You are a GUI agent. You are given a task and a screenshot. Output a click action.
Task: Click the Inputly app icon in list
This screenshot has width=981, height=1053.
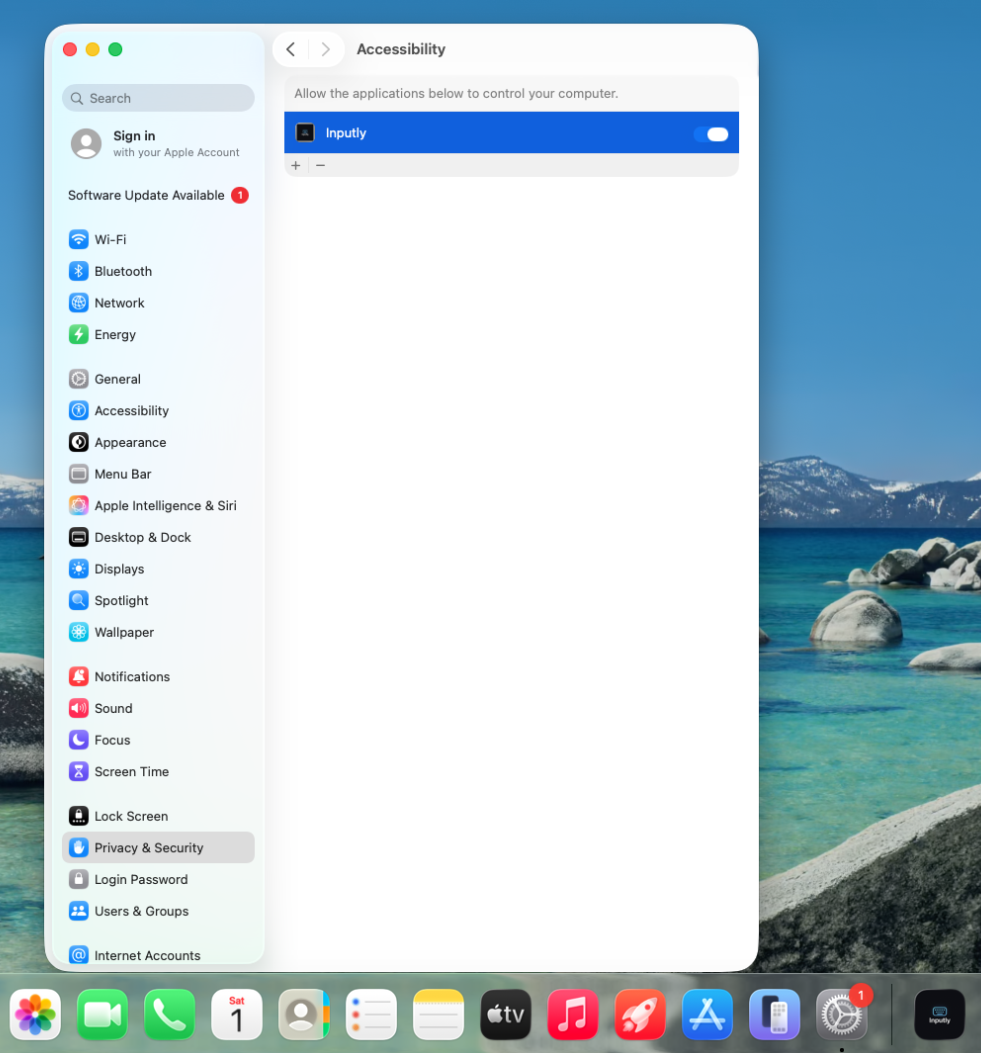tap(305, 133)
